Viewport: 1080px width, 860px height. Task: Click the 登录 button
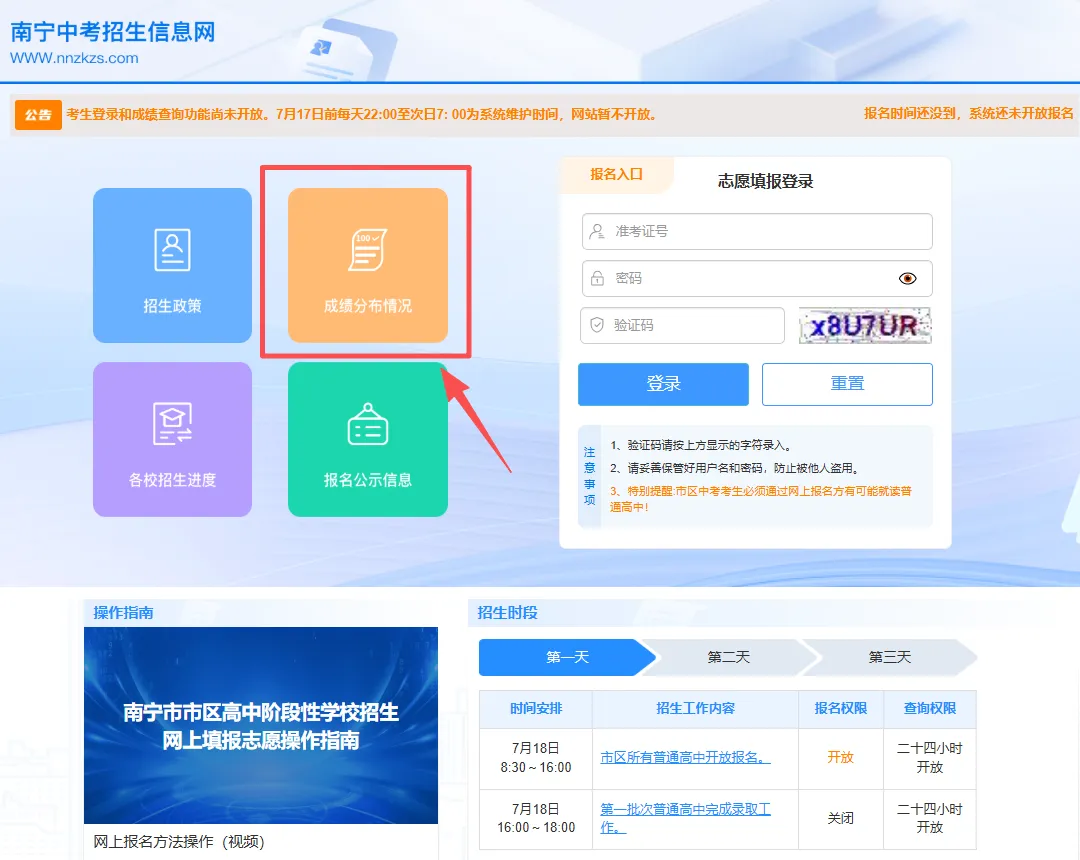tap(663, 384)
